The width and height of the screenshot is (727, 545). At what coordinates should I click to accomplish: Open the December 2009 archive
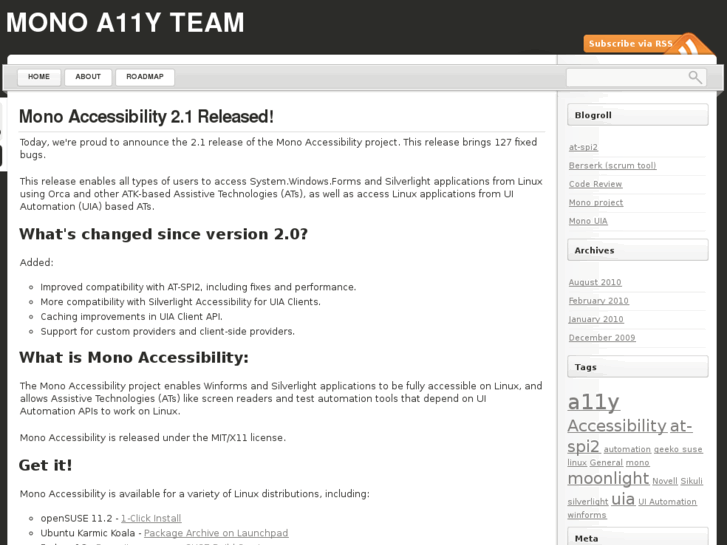(x=602, y=338)
